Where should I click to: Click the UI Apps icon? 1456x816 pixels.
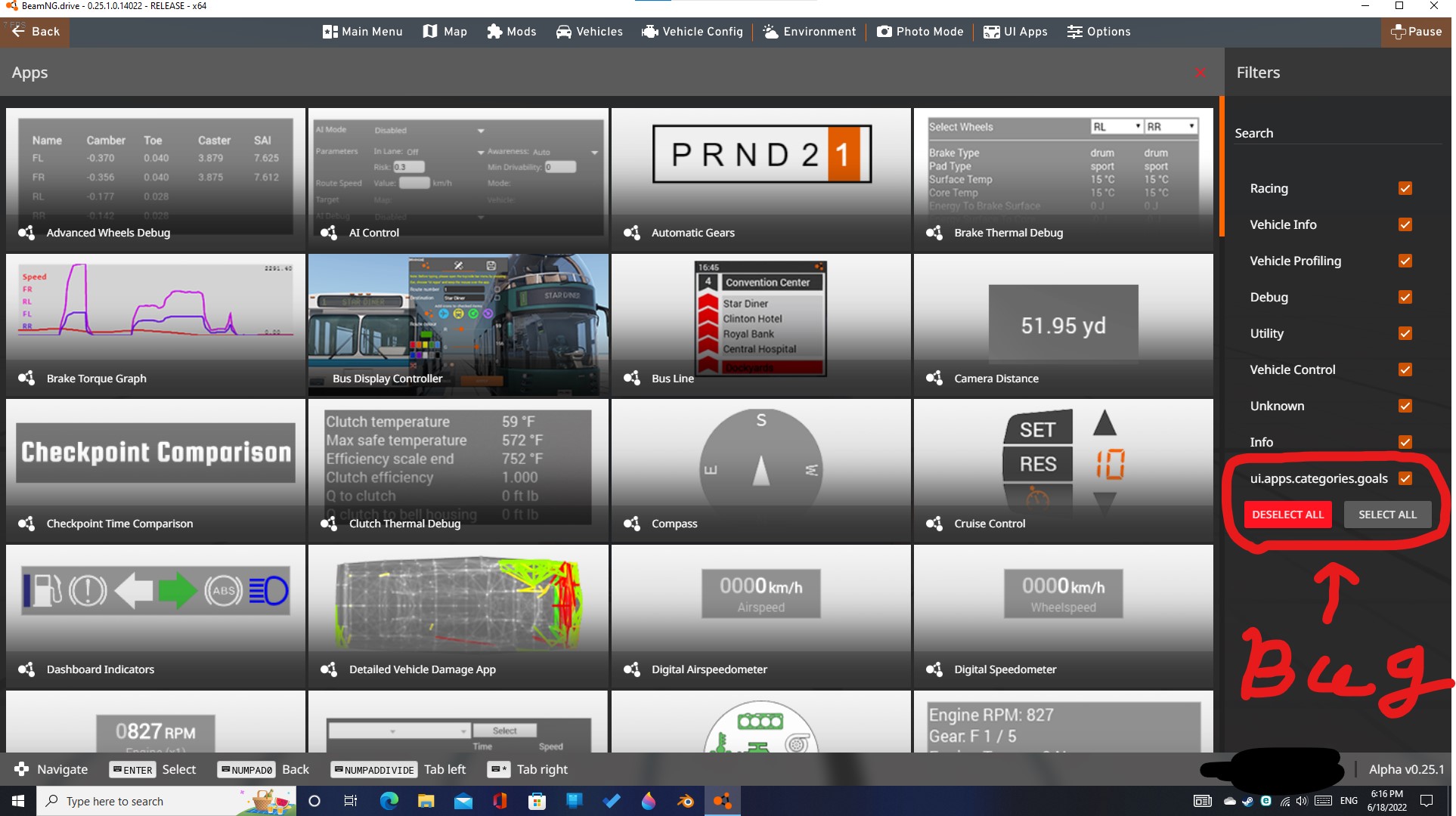click(x=991, y=32)
